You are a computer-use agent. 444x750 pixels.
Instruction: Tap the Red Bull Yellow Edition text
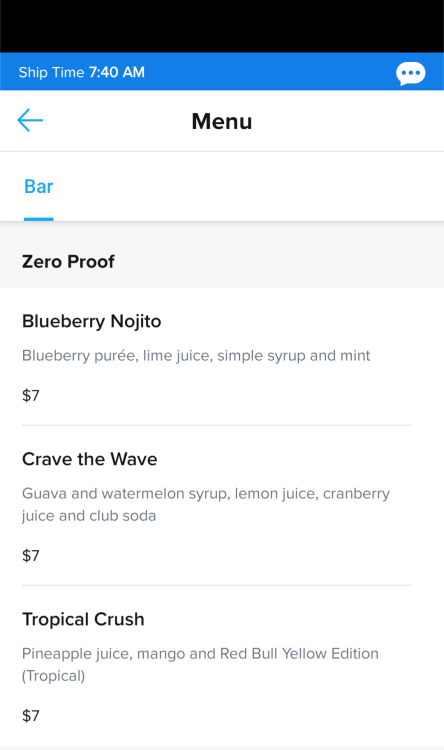(x=299, y=653)
